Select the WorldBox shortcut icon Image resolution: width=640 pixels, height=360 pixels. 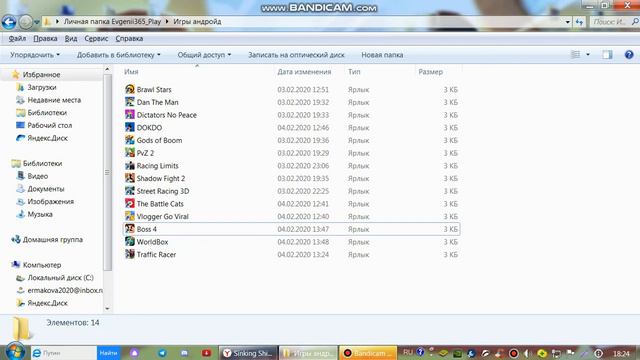(130, 241)
